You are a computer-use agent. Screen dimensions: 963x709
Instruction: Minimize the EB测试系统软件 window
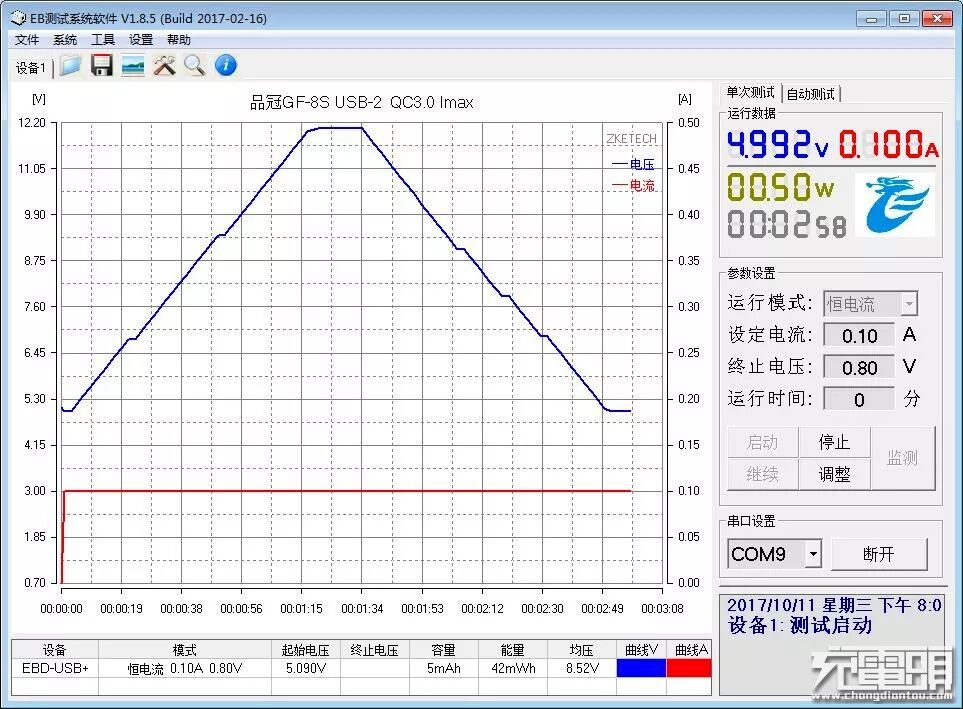pyautogui.click(x=871, y=19)
